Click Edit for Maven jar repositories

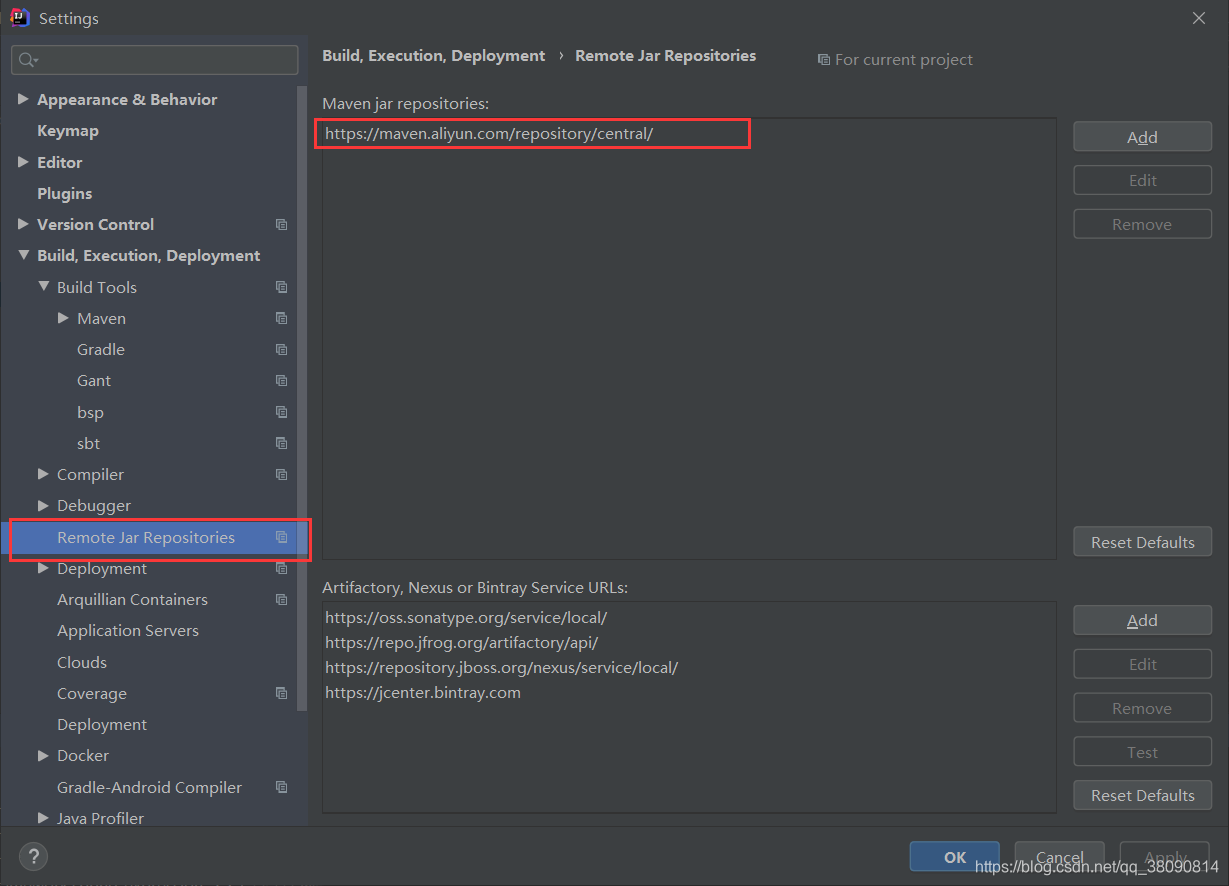point(1142,180)
